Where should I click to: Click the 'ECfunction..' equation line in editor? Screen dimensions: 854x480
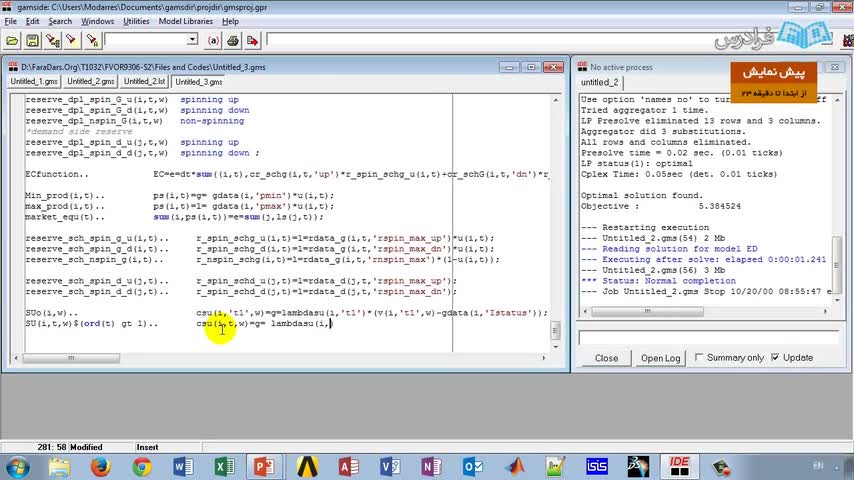[x=287, y=174]
